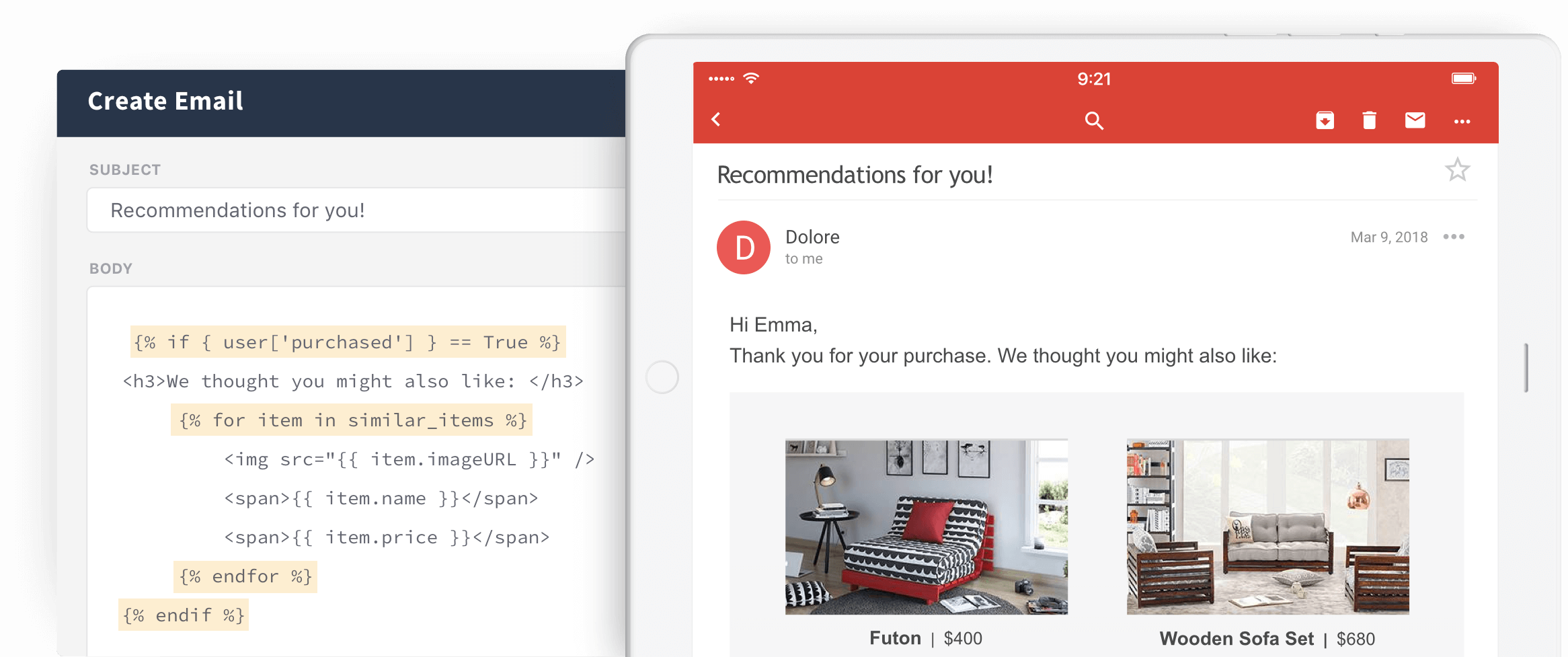Click the 'Hi Emma,' greeting line
Screen dimensions: 1568x657
(773, 325)
